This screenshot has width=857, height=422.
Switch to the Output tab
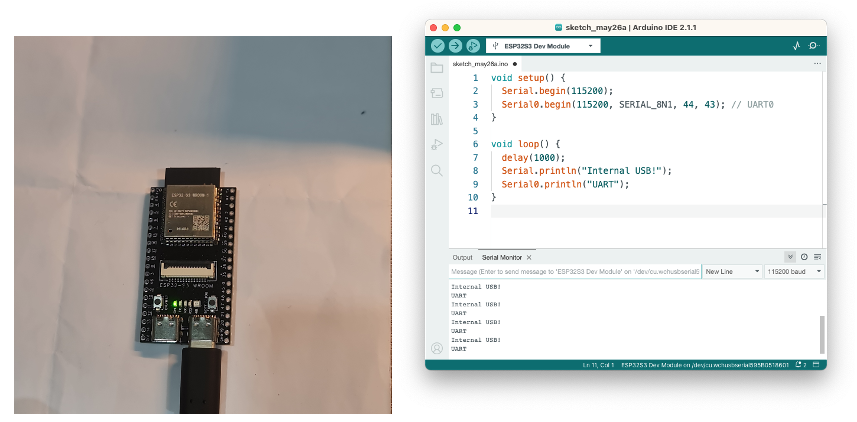(x=462, y=257)
